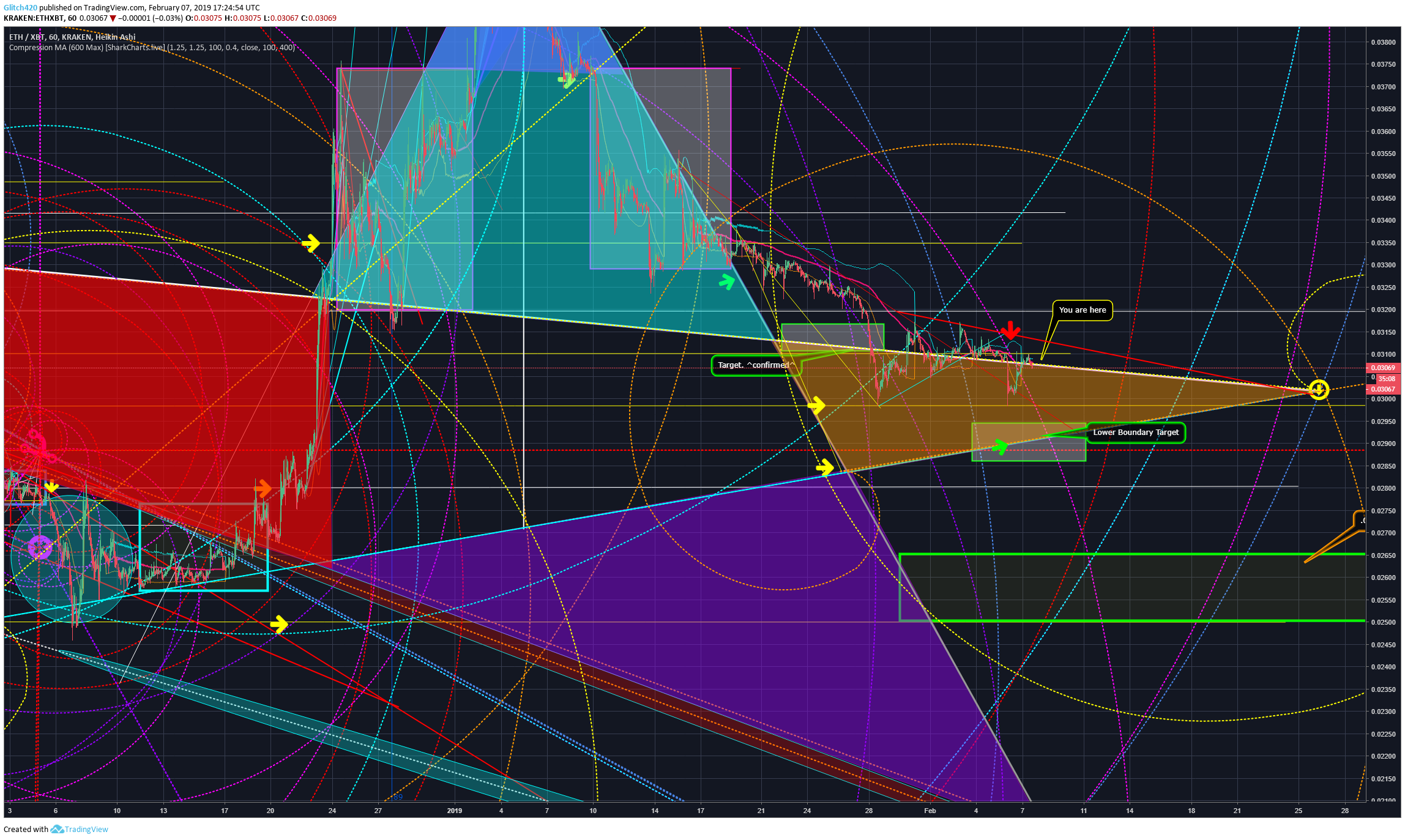
Task: Click the 0.02500 price axis label
Action: pyautogui.click(x=1383, y=623)
